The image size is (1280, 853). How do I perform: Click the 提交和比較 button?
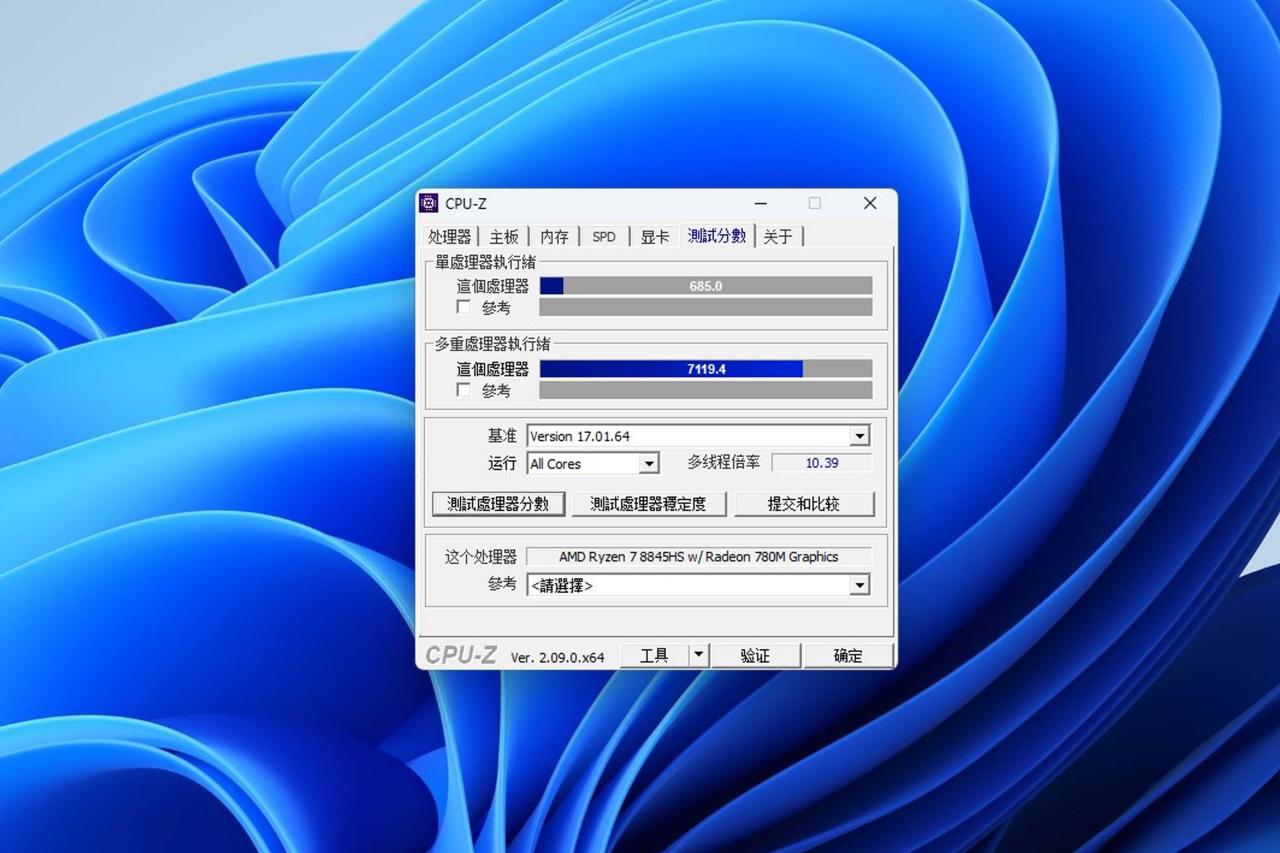point(804,504)
